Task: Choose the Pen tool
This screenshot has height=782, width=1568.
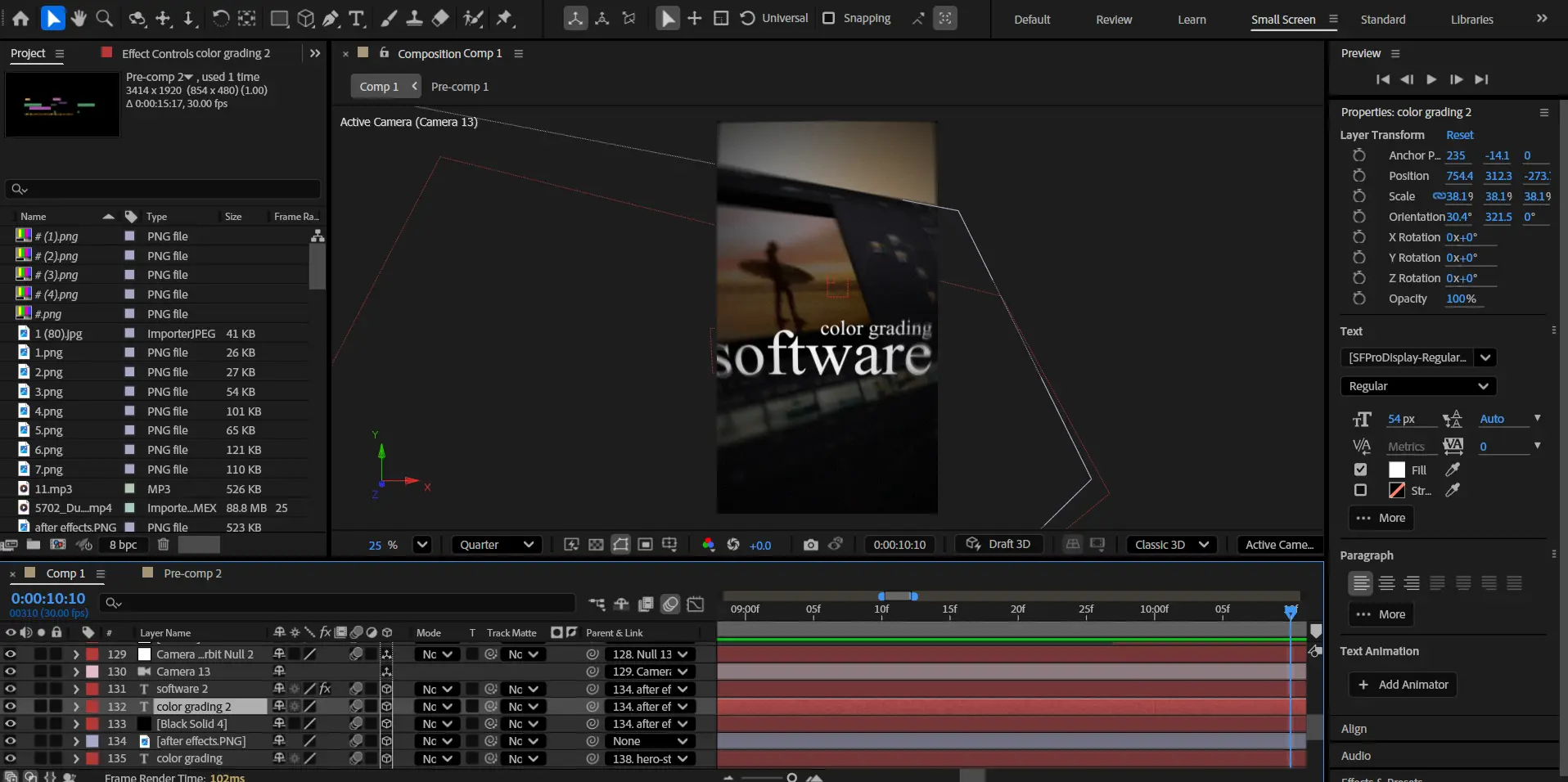Action: coord(331,18)
